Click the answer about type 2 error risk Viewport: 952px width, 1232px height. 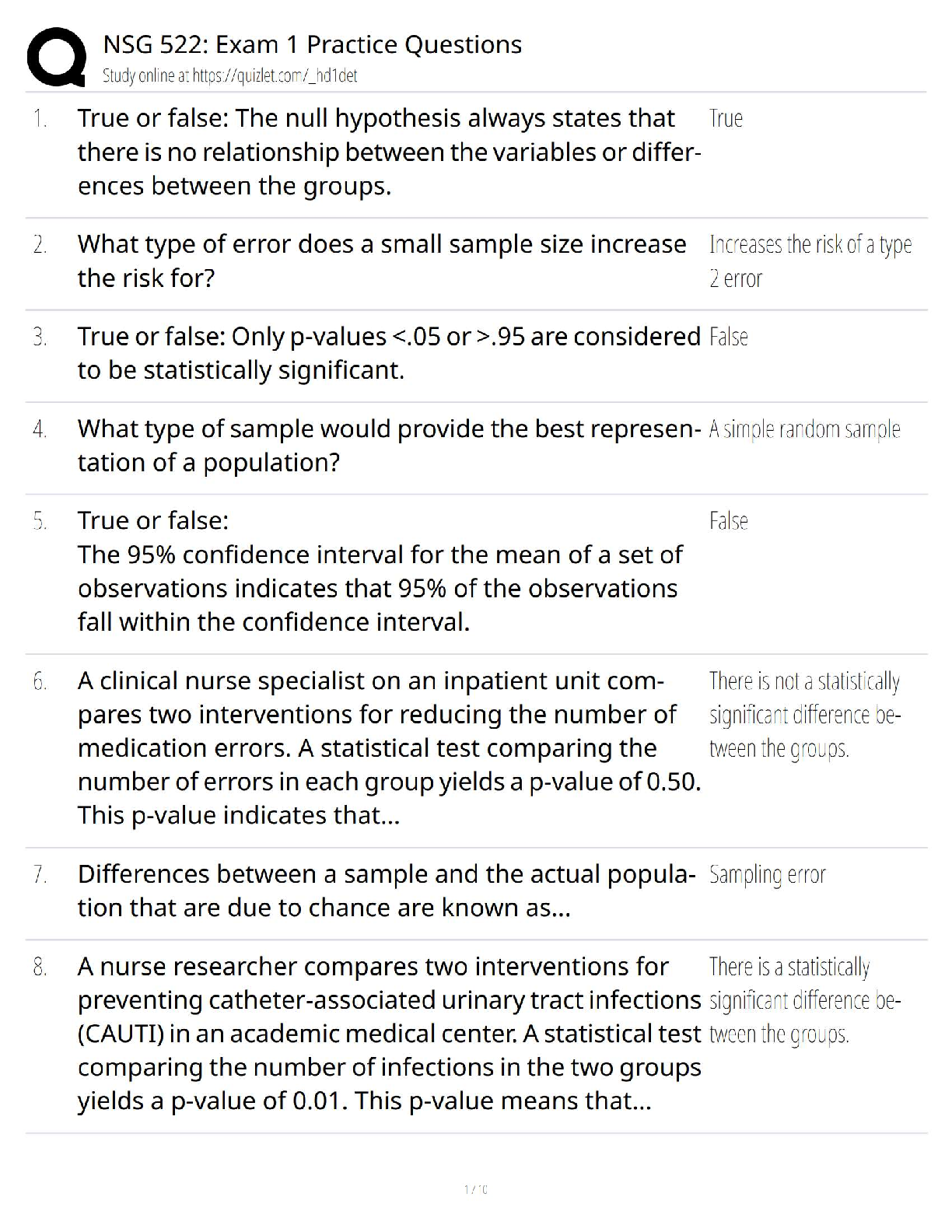pyautogui.click(x=810, y=261)
